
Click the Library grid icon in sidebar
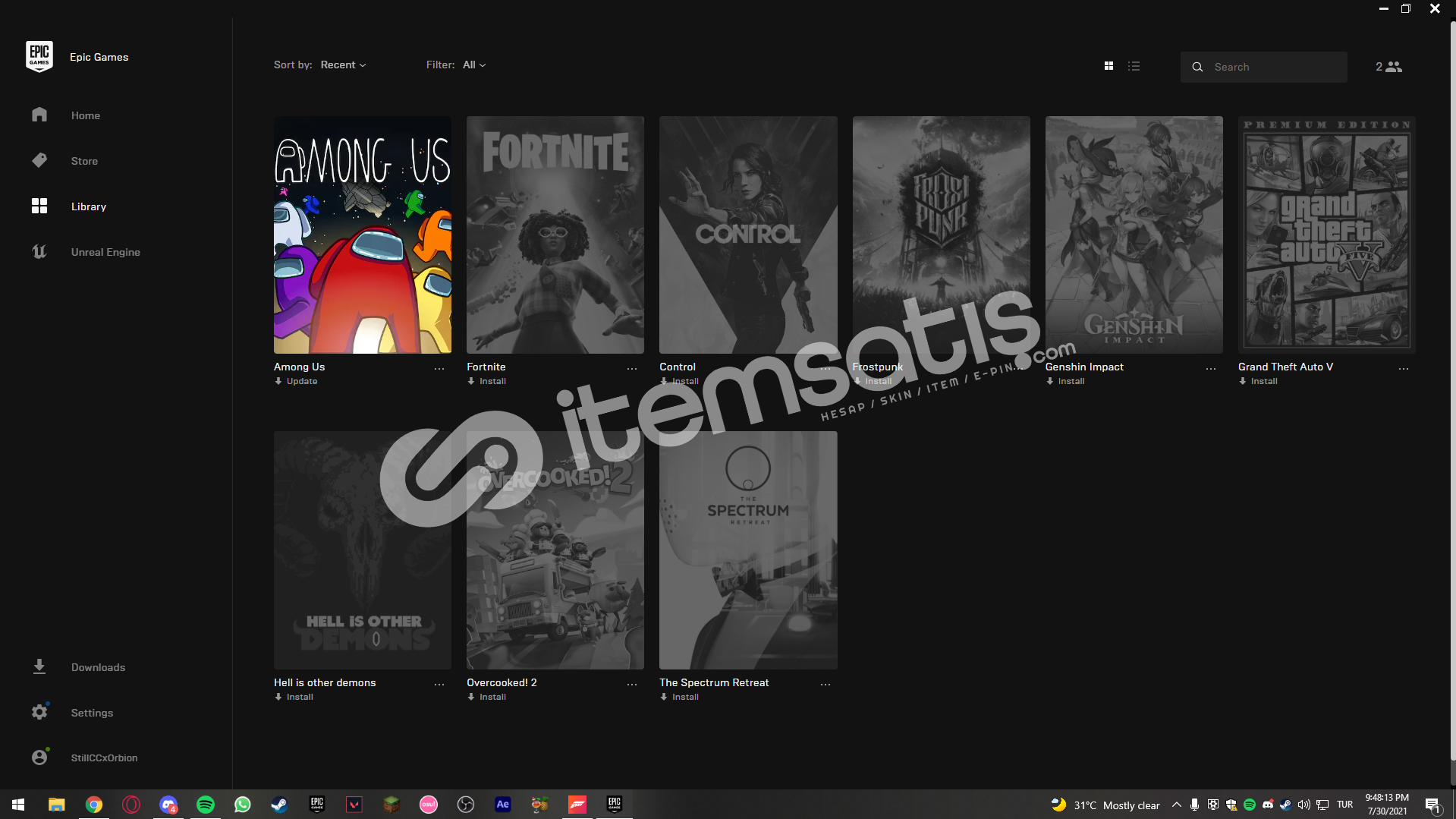[39, 206]
